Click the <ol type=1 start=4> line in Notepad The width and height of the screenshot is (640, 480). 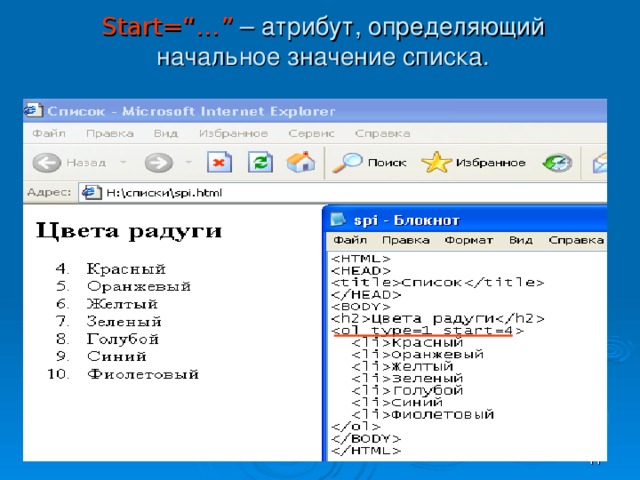coord(427,330)
